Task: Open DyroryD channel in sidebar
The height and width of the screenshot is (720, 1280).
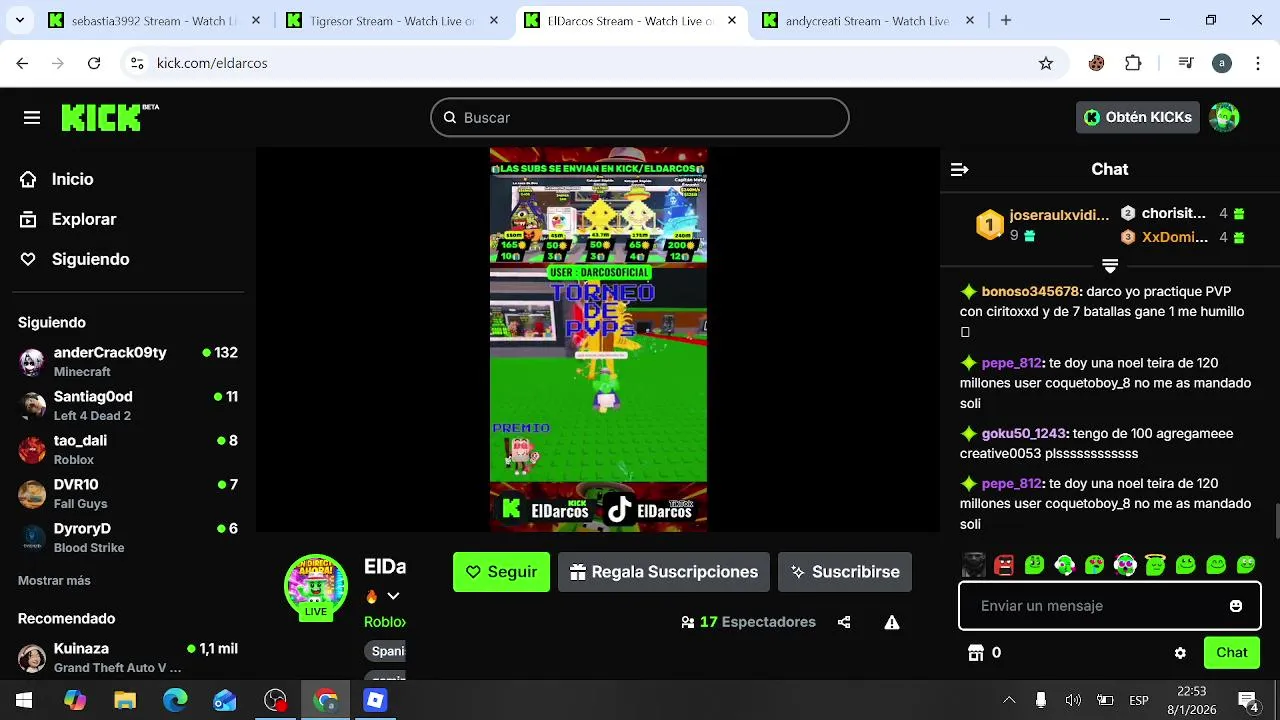Action: [128, 537]
